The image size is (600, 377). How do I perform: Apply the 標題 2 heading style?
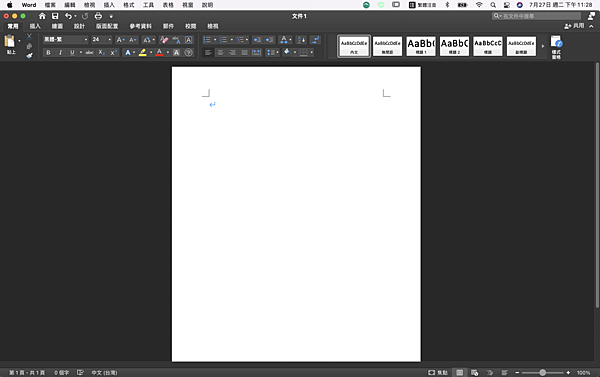454,46
